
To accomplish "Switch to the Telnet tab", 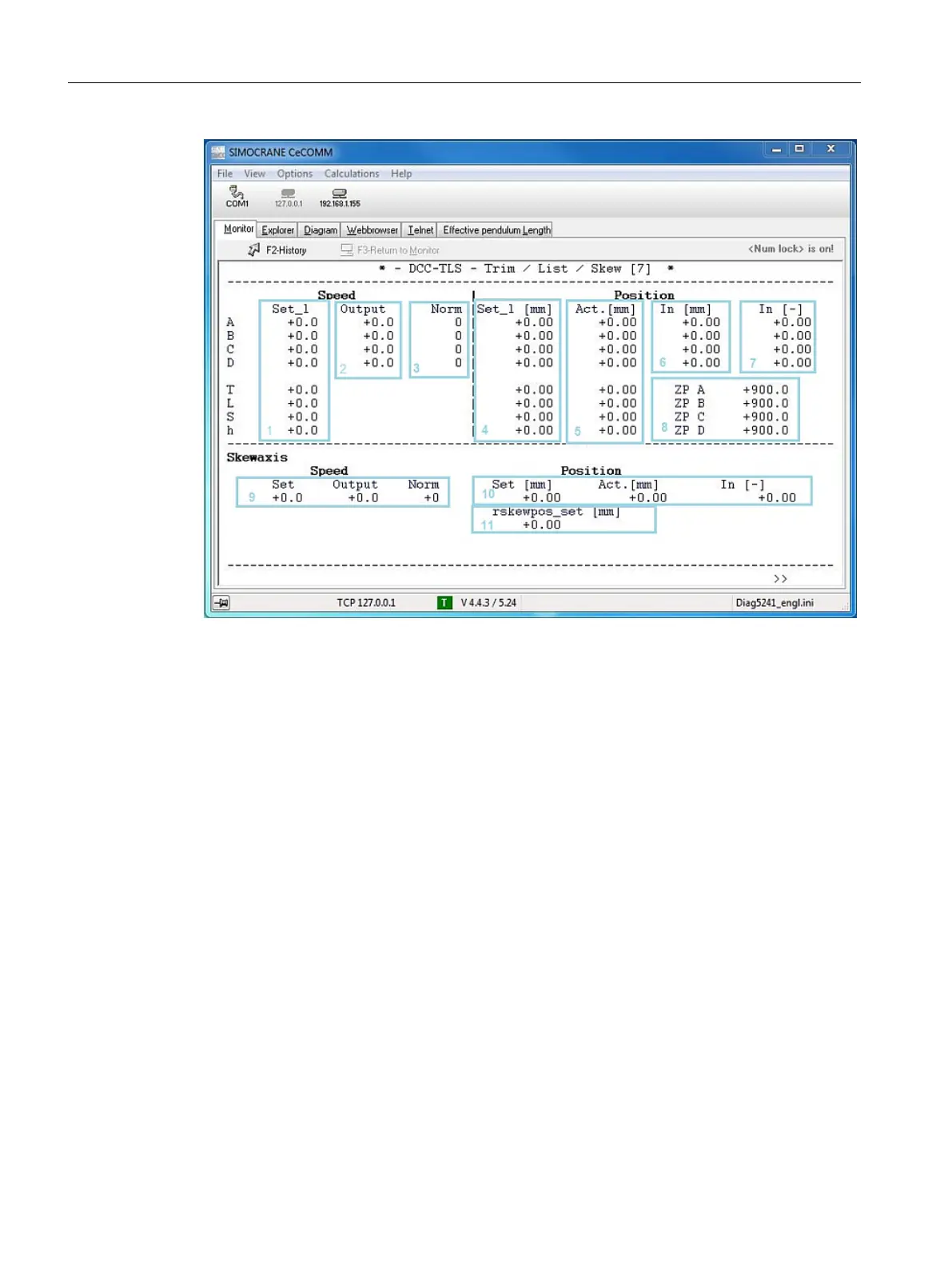I will (x=420, y=230).
